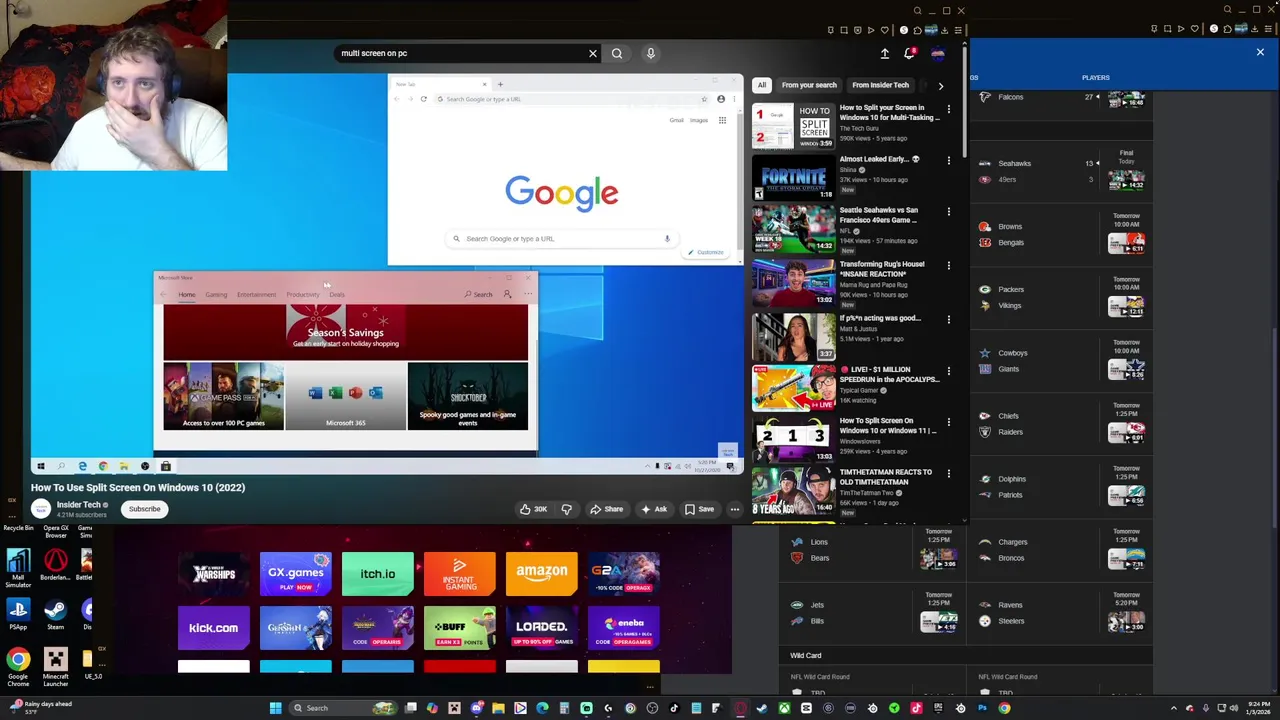Open the Windows Start button on taskbar

click(275, 708)
